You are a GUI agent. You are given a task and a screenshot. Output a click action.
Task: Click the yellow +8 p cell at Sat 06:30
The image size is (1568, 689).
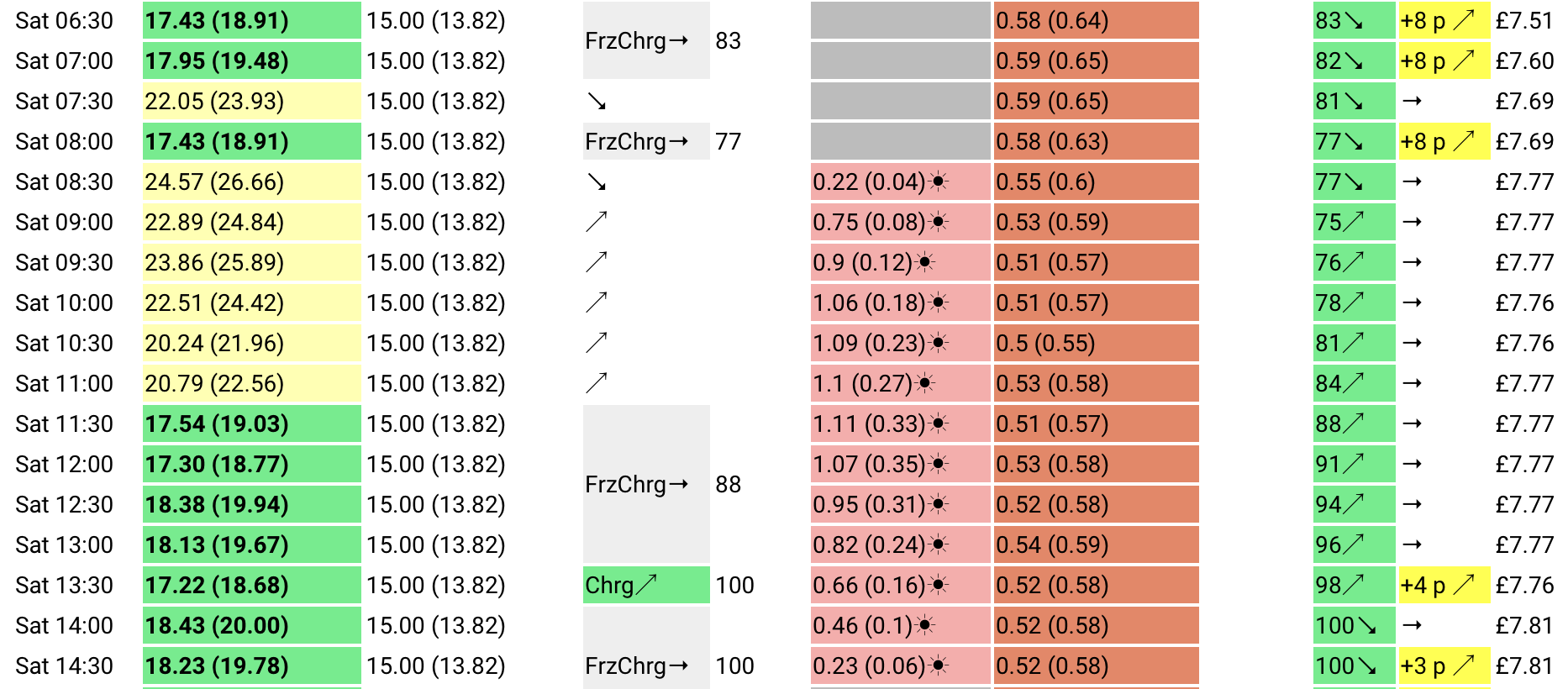pyautogui.click(x=1444, y=20)
